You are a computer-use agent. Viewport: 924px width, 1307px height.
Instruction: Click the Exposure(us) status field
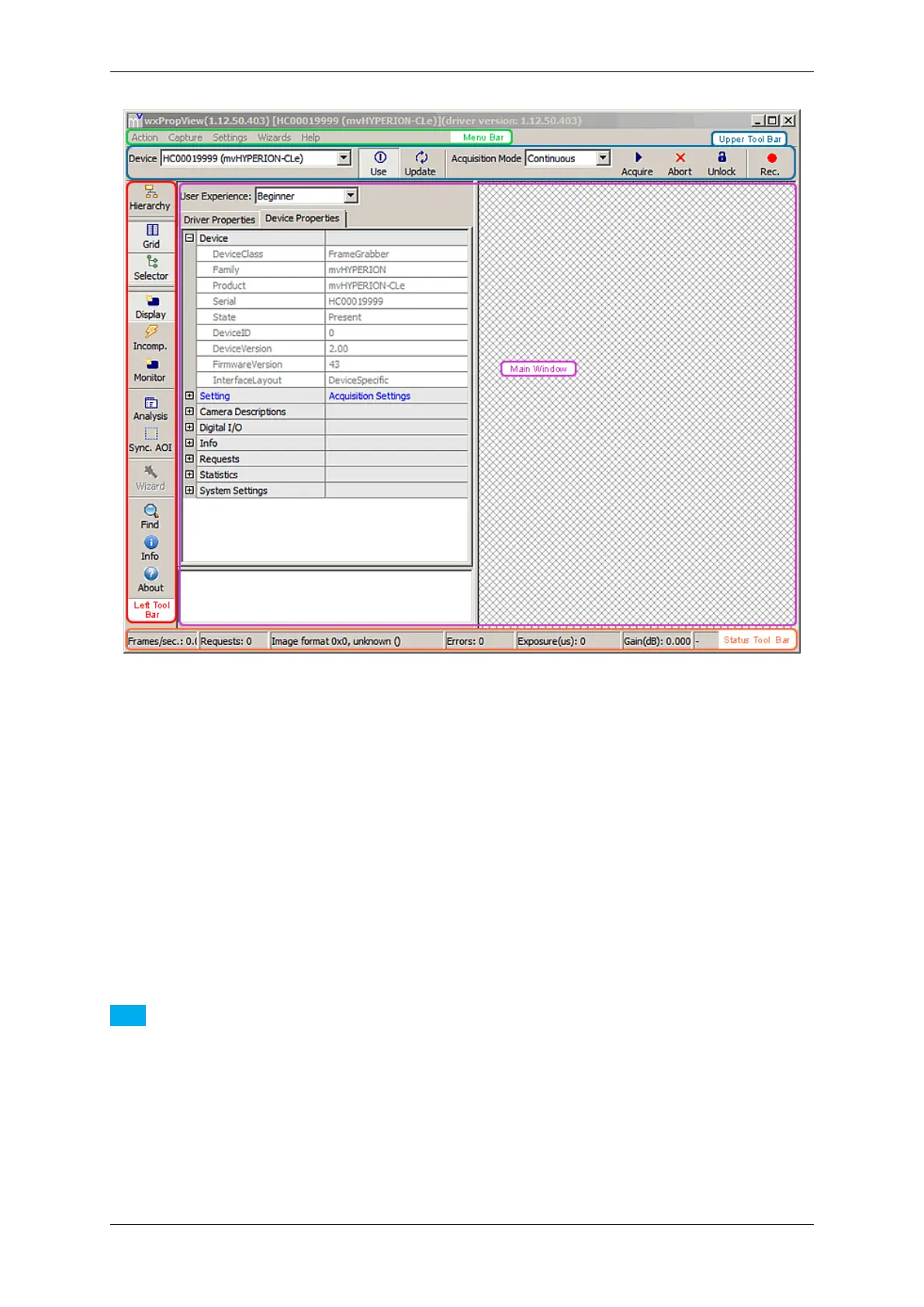[569, 641]
